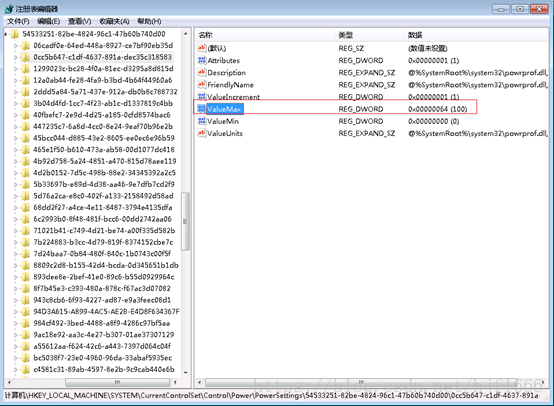Viewport: 554px width, 406px height.
Task: Click the (数值未设置) data cell
Action: point(428,48)
